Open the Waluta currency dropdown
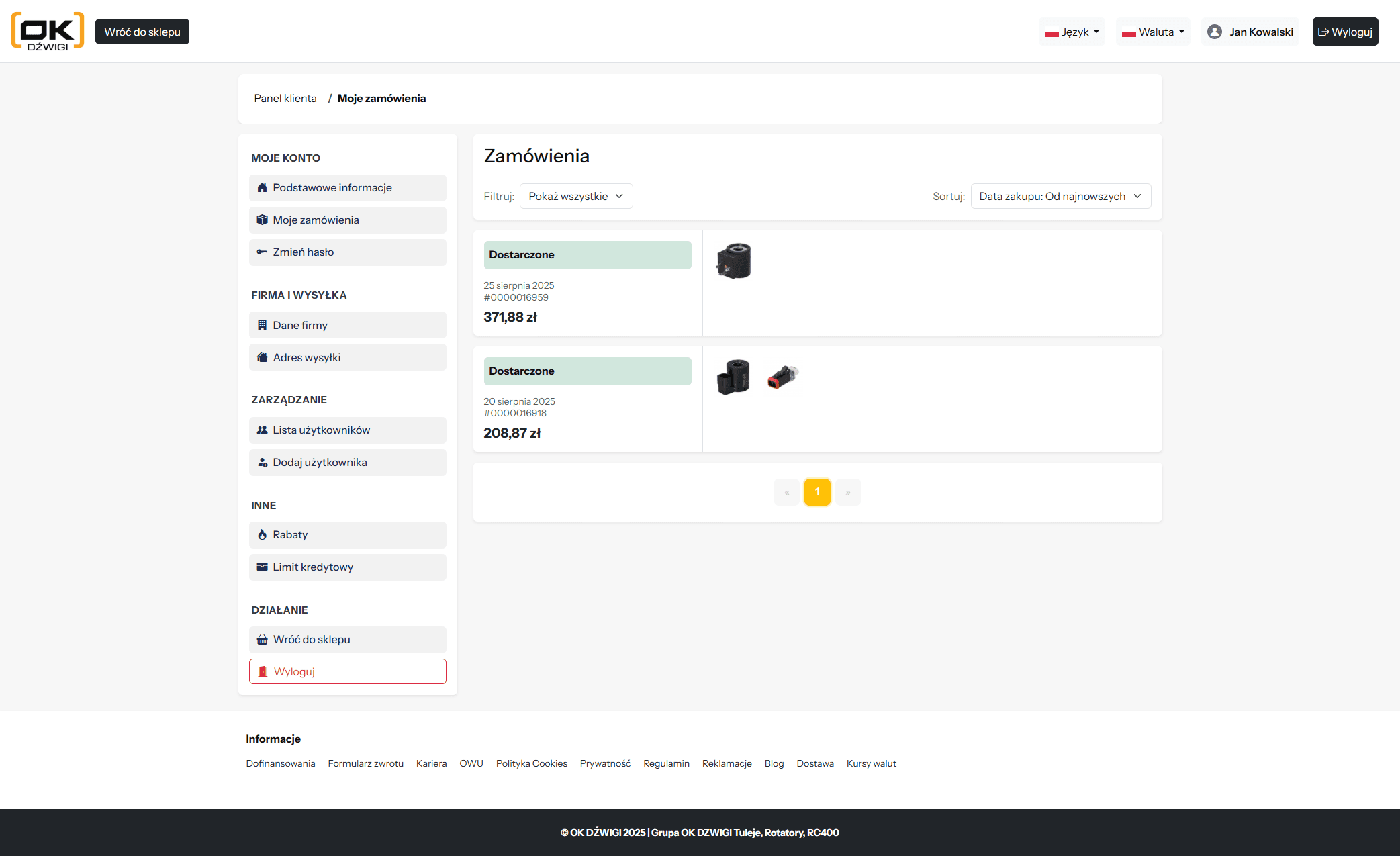This screenshot has height=856, width=1400. (1153, 31)
